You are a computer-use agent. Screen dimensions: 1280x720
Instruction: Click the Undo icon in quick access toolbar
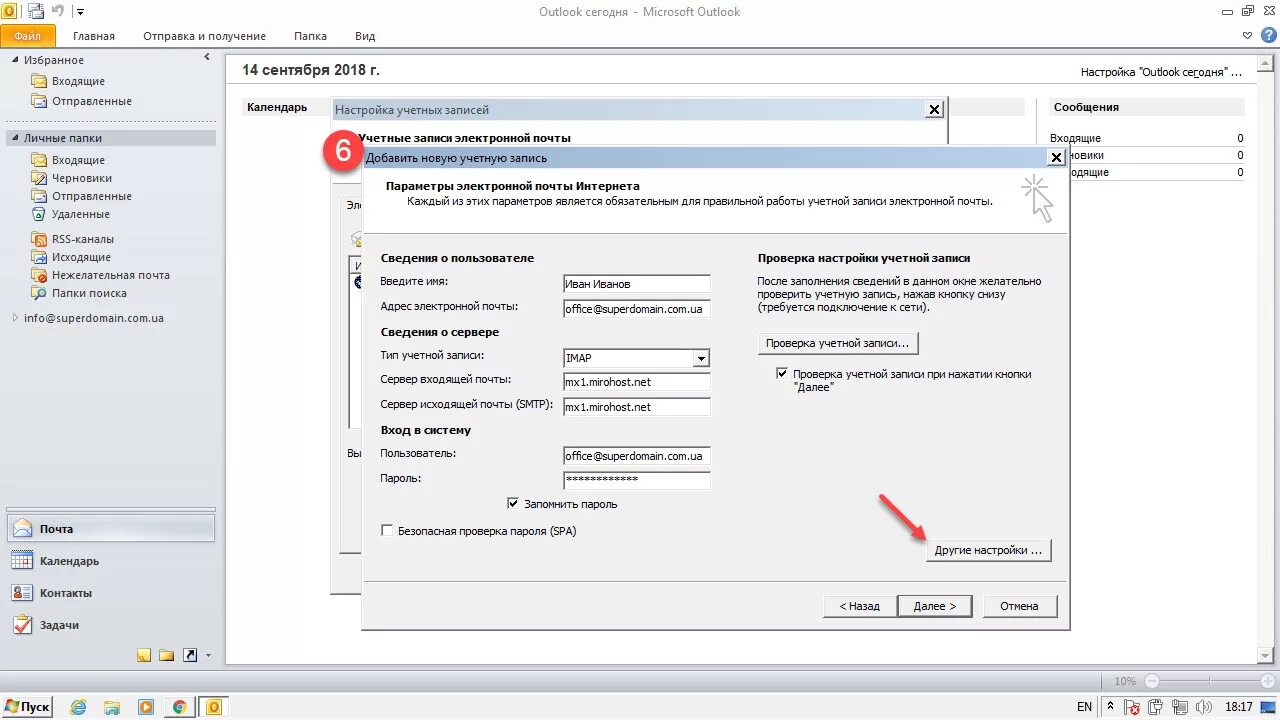click(x=58, y=12)
